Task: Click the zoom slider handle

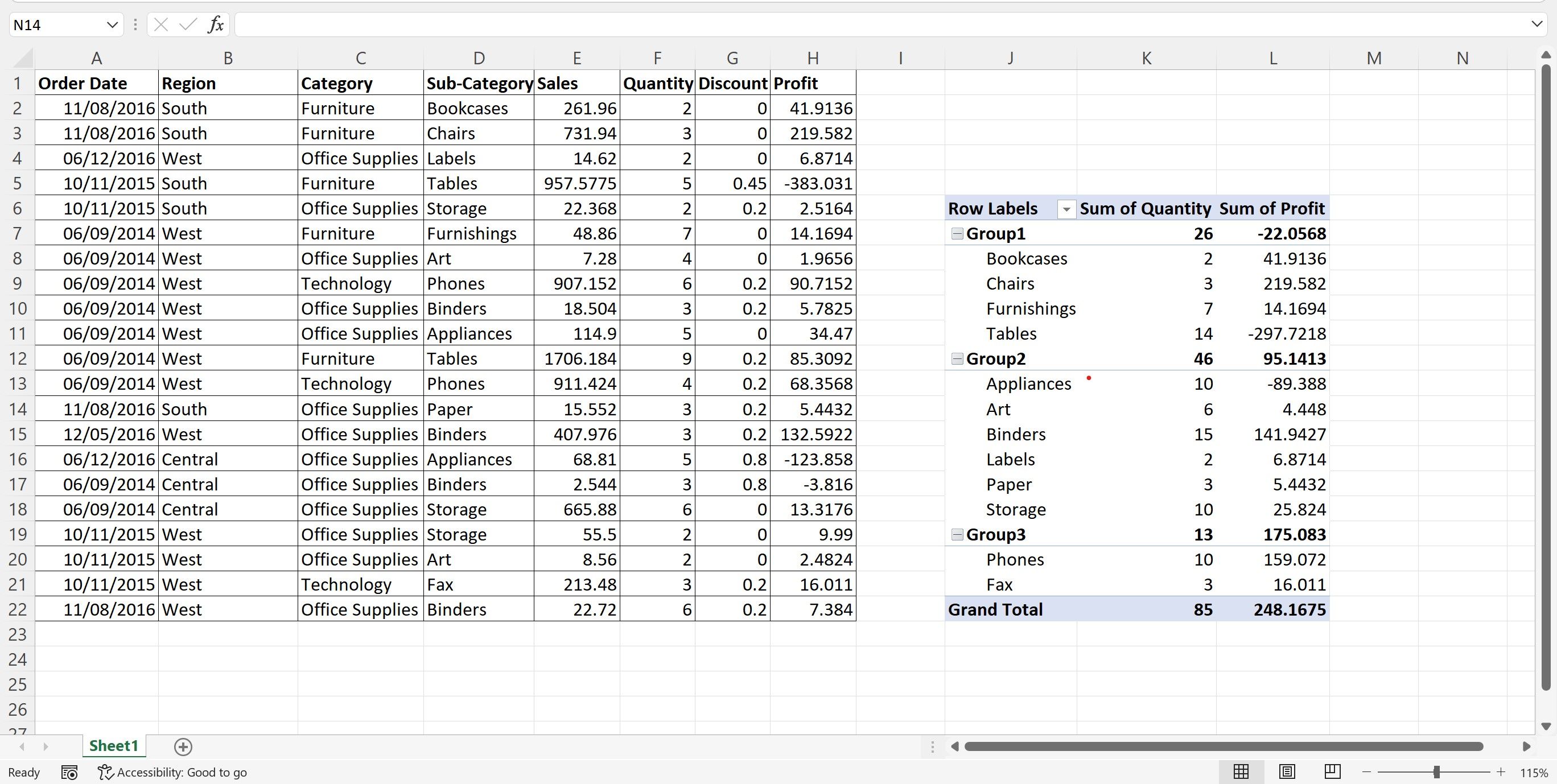Action: 1436,772
